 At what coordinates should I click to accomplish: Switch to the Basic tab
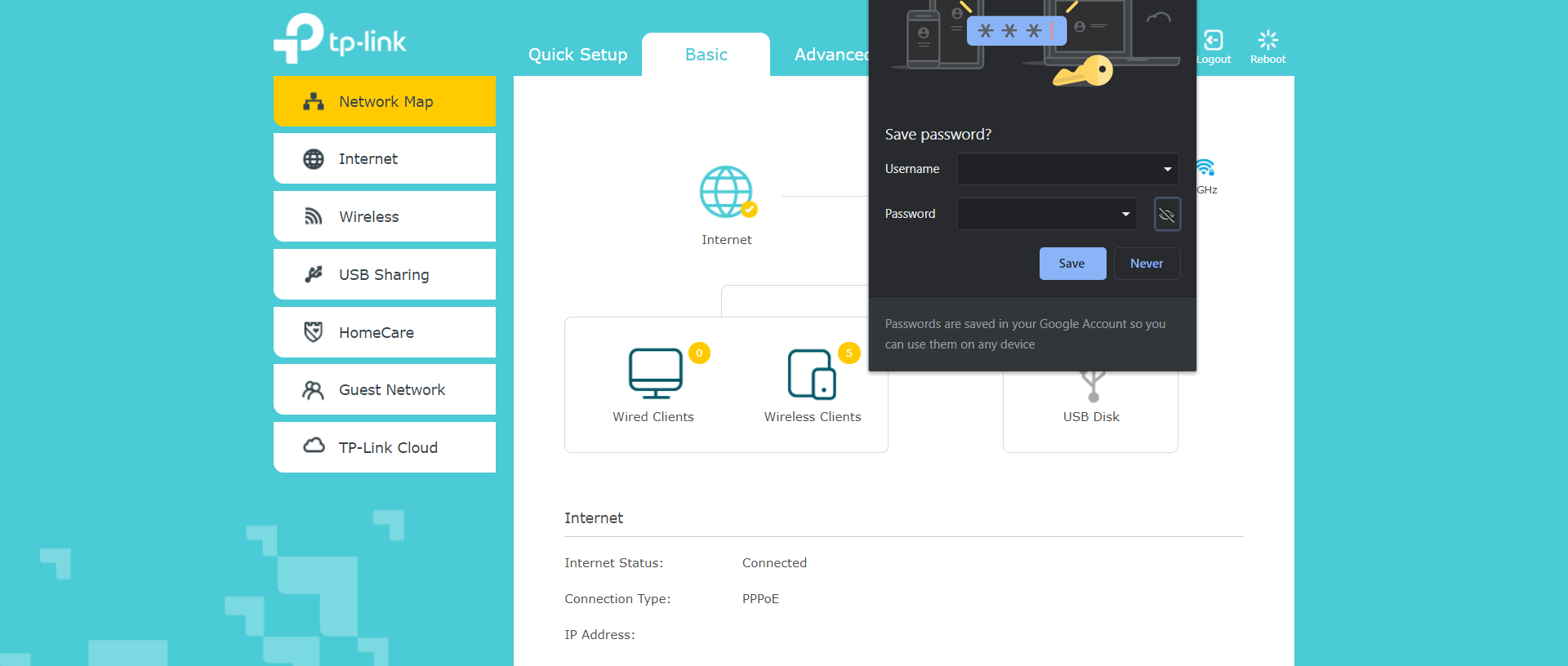pos(706,55)
